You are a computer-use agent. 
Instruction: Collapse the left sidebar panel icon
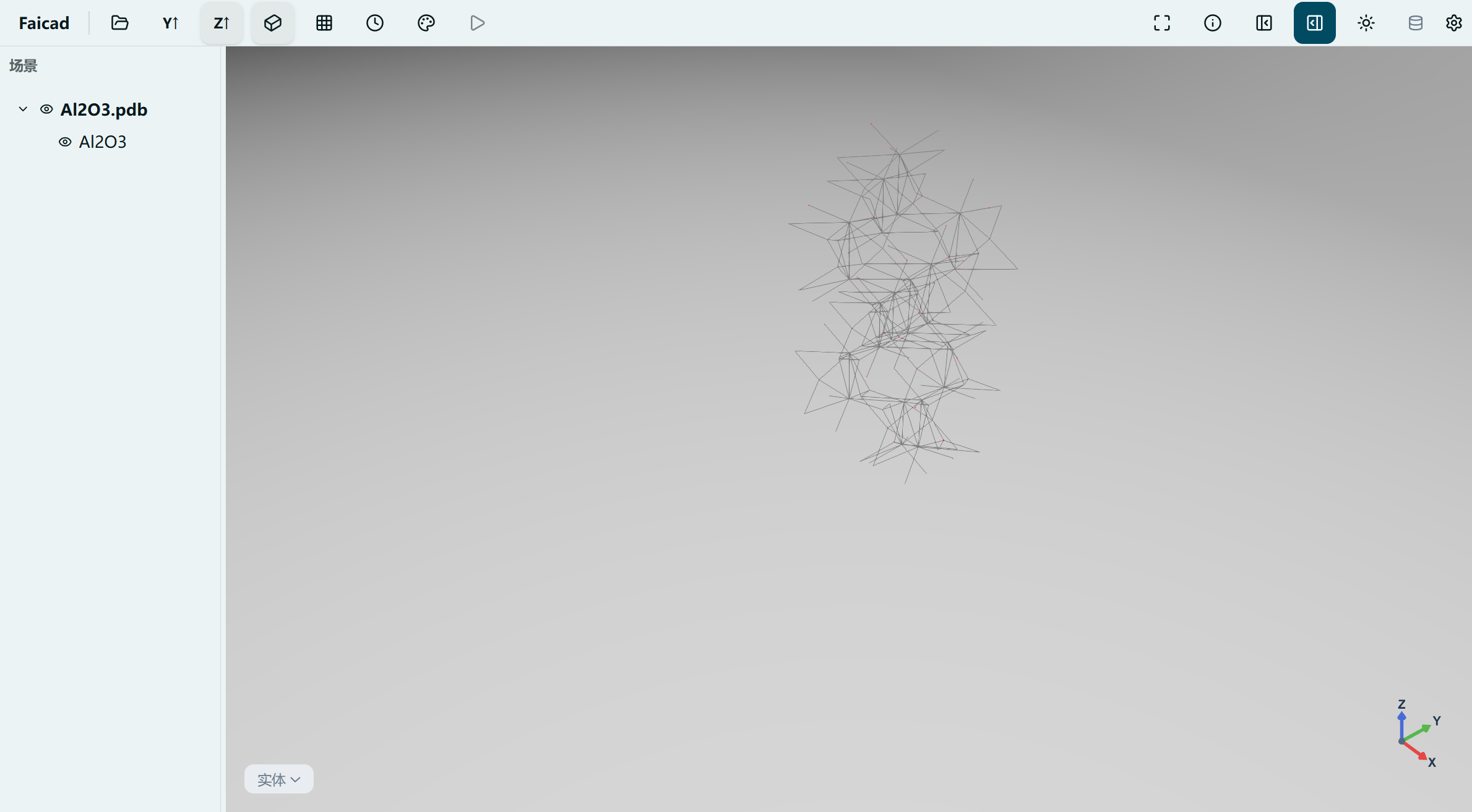click(1264, 23)
